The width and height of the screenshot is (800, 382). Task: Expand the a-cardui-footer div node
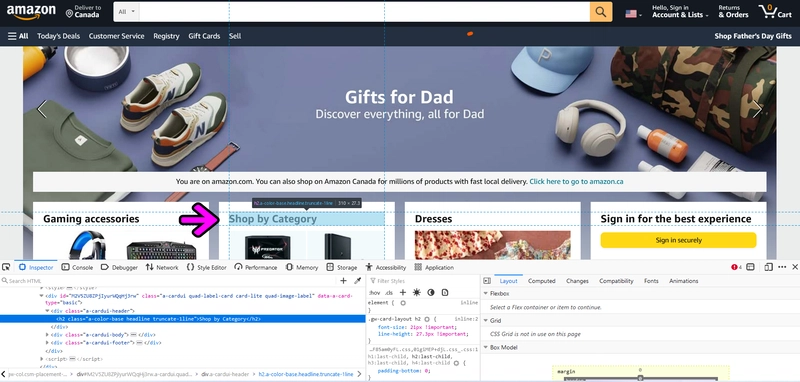[47, 343]
